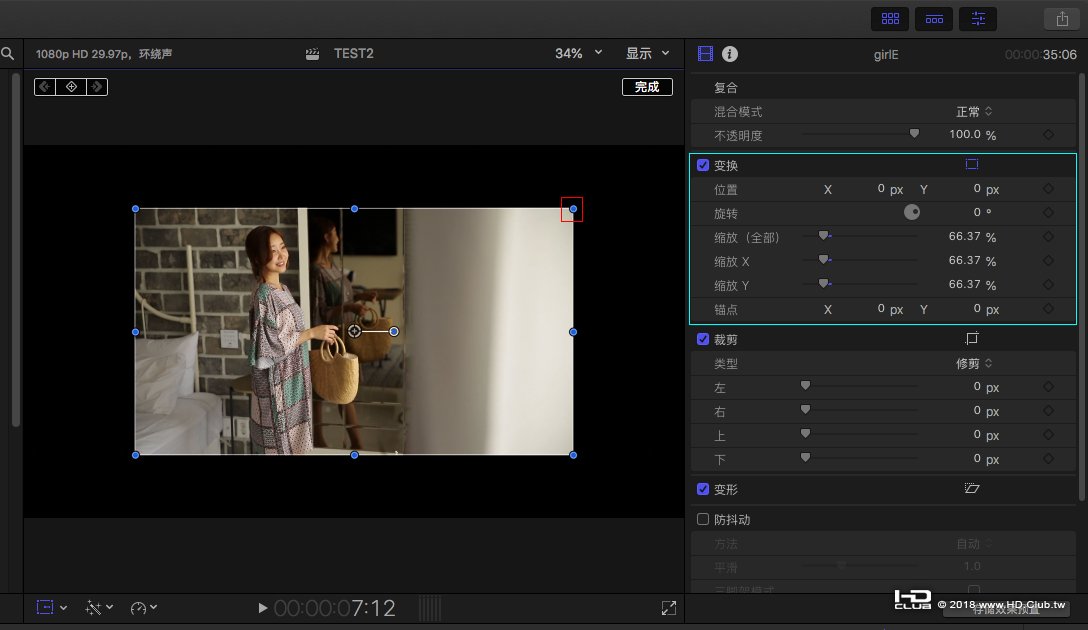Screen dimensions: 1088x630
Task: Expand the 混合模式 正常 blend mode menu
Action: click(x=974, y=111)
